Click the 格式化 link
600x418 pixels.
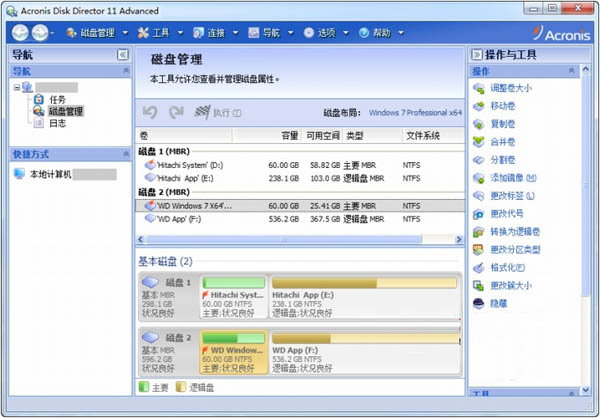(x=507, y=268)
